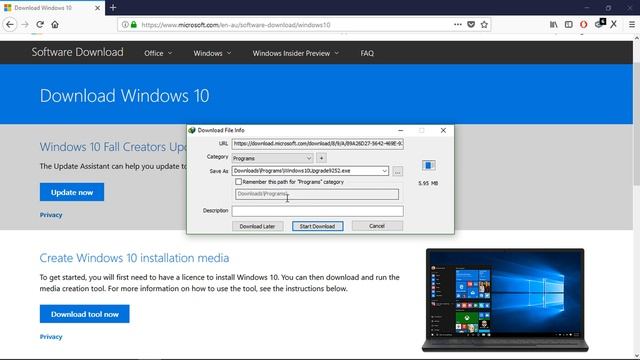This screenshot has height=360, width=640.
Task: Save page to Pocket icon
Action: click(471, 24)
